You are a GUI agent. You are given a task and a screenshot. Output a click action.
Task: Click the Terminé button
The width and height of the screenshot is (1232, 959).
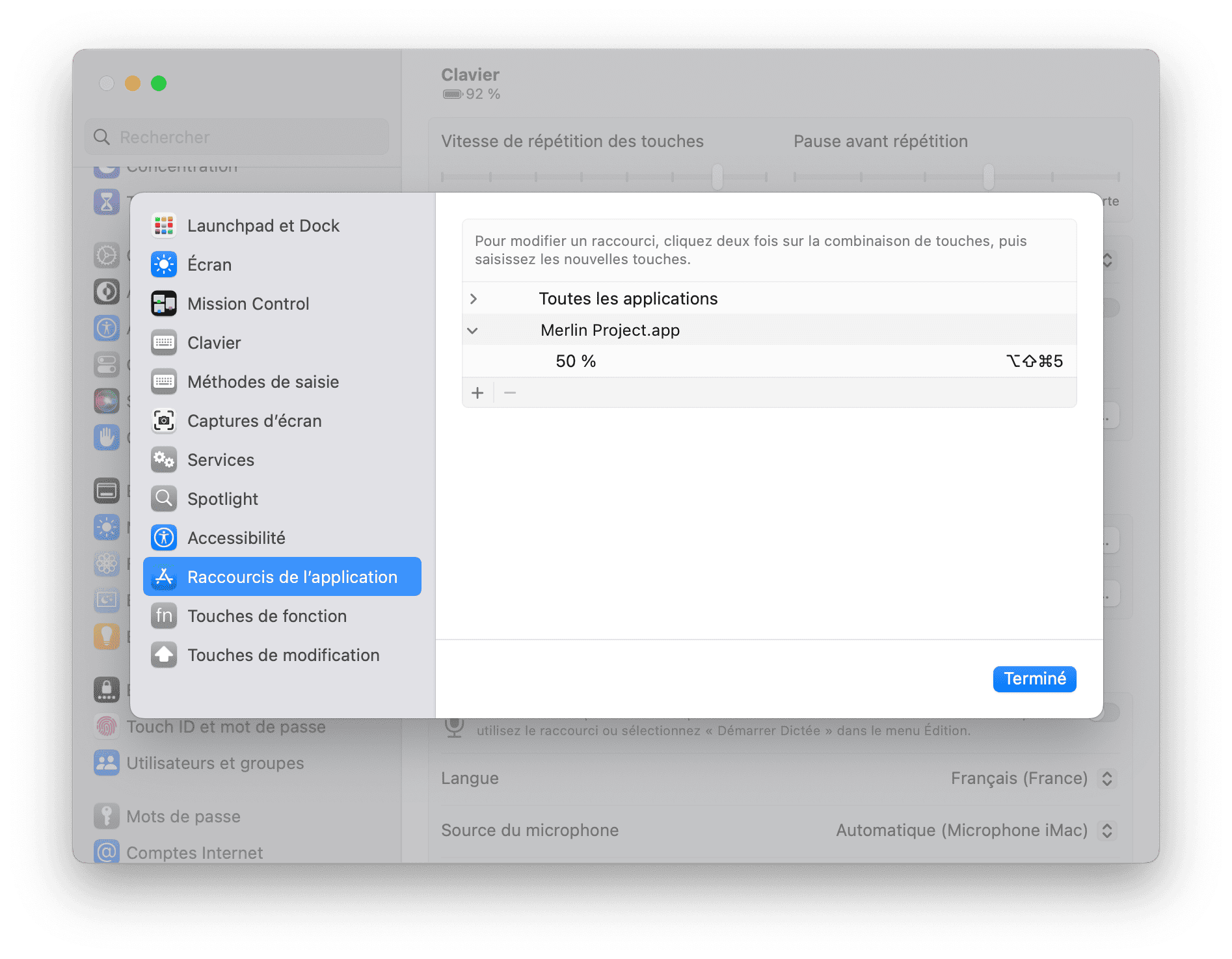click(x=1034, y=679)
